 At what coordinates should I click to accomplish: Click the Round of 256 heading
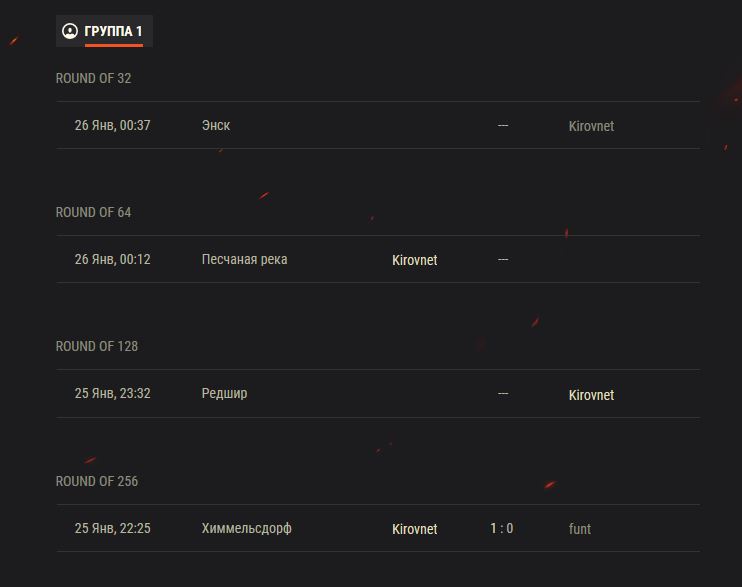coord(97,481)
